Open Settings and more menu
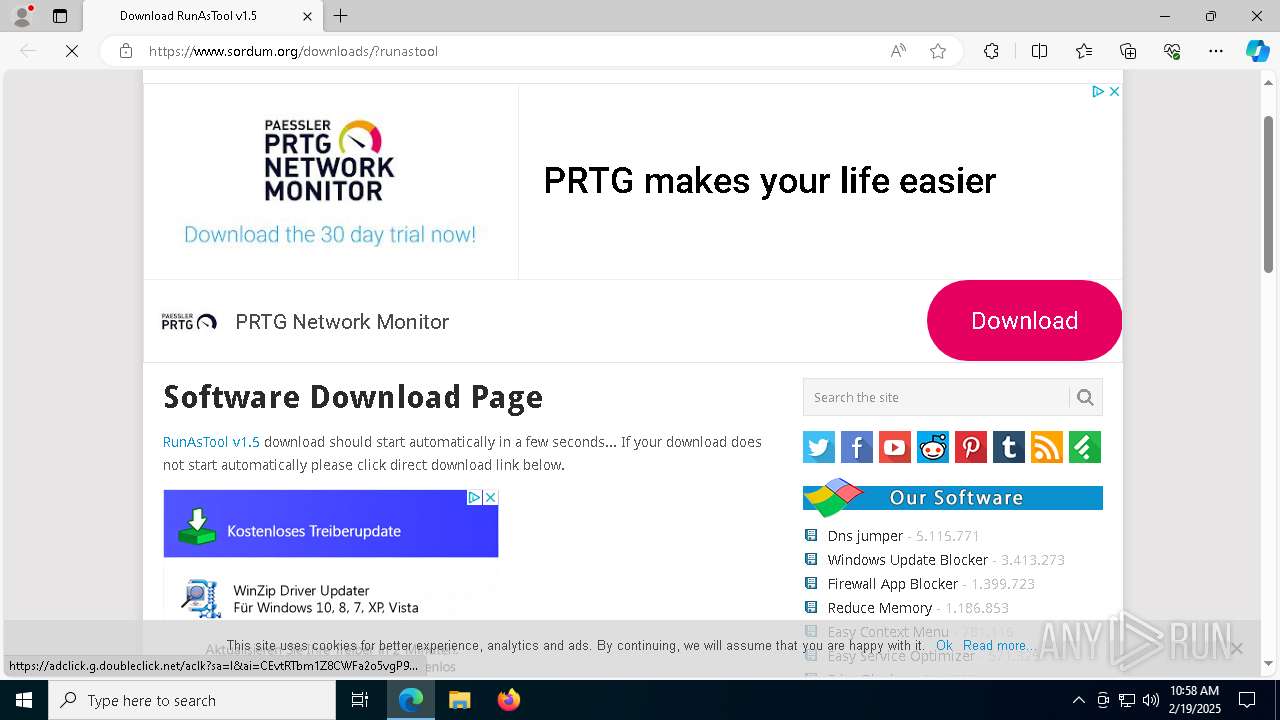The image size is (1280, 720). point(1216,51)
